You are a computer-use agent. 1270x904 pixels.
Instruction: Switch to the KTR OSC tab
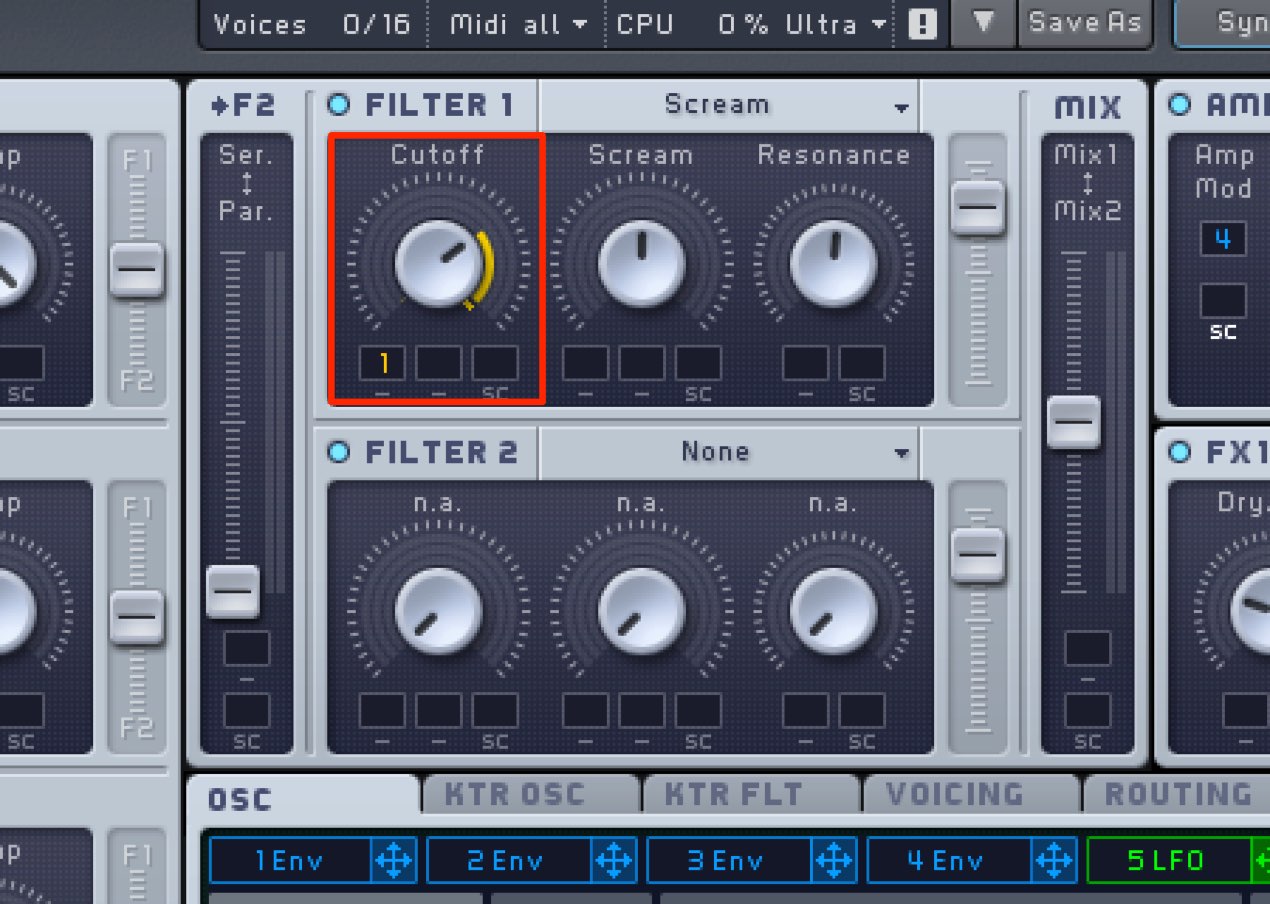529,794
